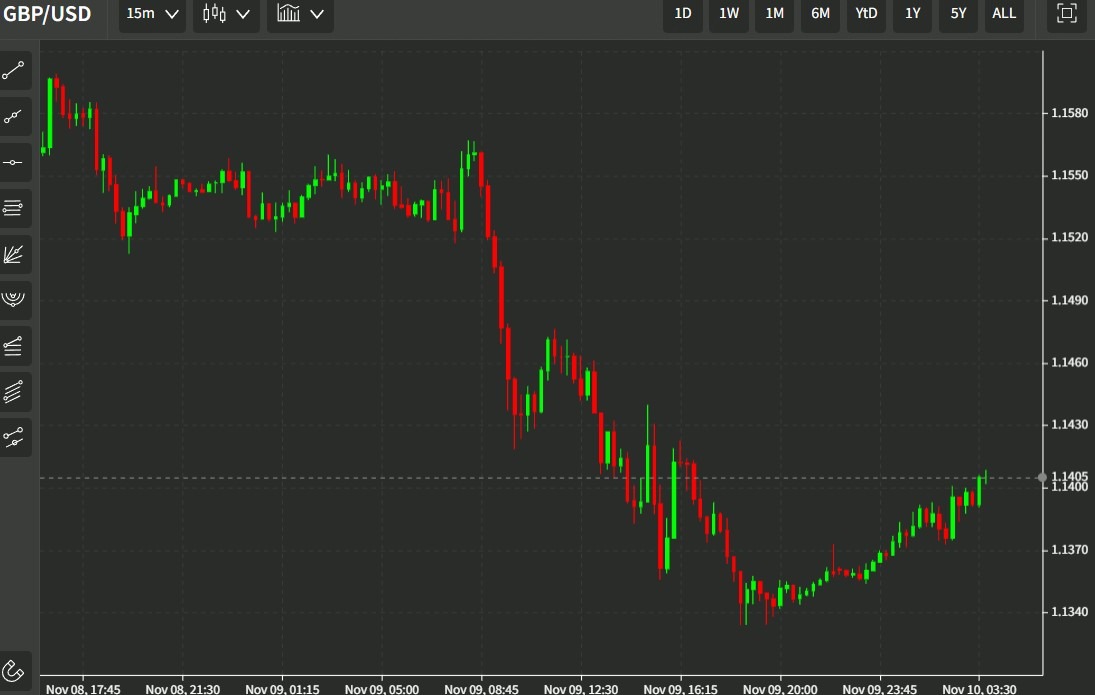Image resolution: width=1095 pixels, height=695 pixels.
Task: Set range to YtD
Action: pos(866,14)
